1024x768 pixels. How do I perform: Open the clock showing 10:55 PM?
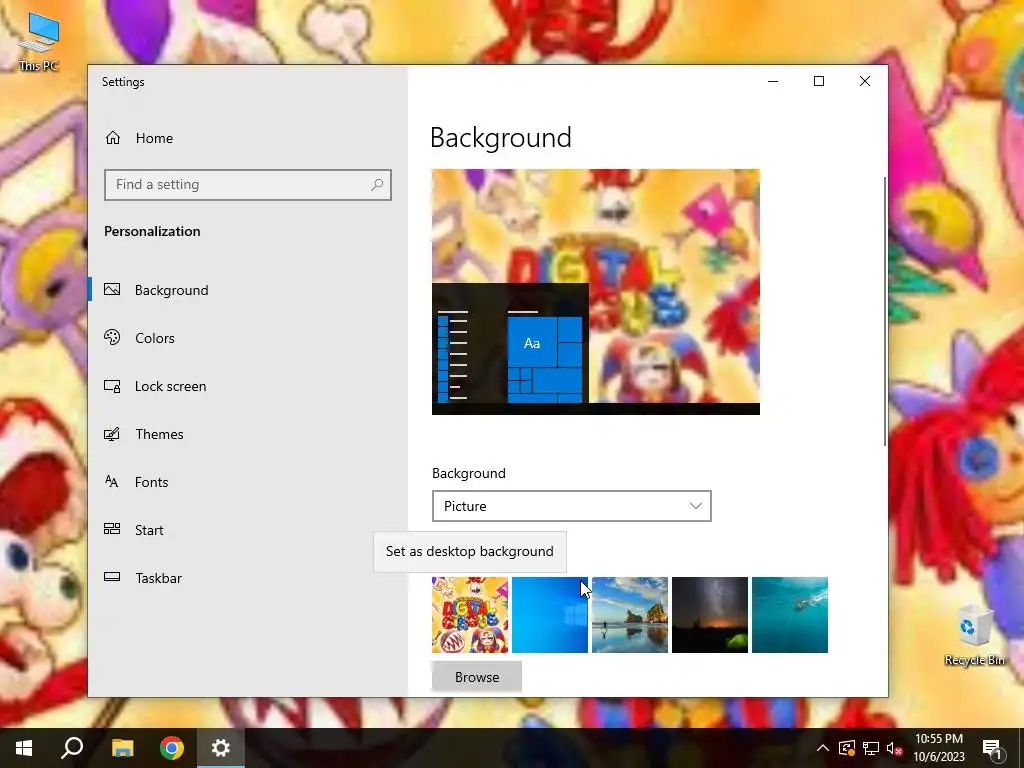[x=939, y=748]
